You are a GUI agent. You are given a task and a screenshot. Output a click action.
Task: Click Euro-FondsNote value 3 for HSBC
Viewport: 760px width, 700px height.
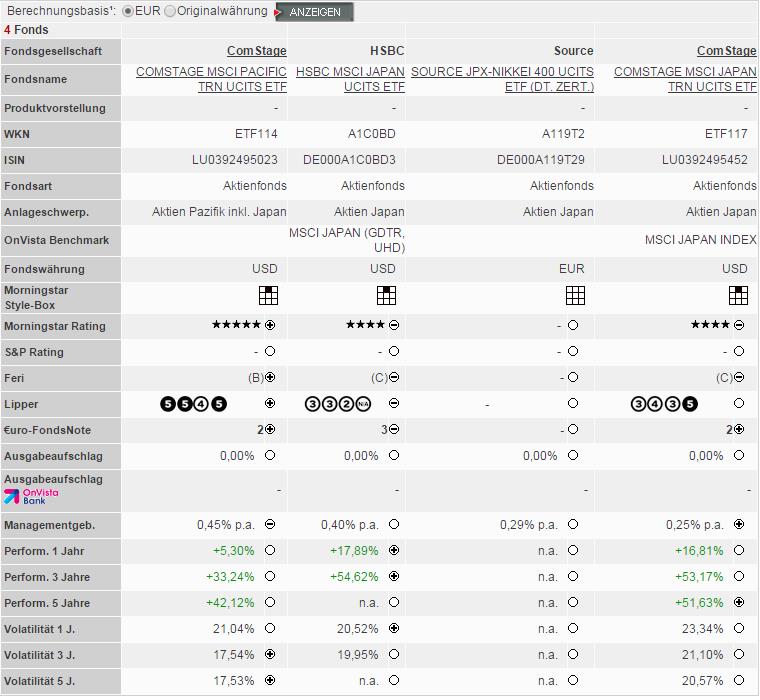click(x=384, y=430)
